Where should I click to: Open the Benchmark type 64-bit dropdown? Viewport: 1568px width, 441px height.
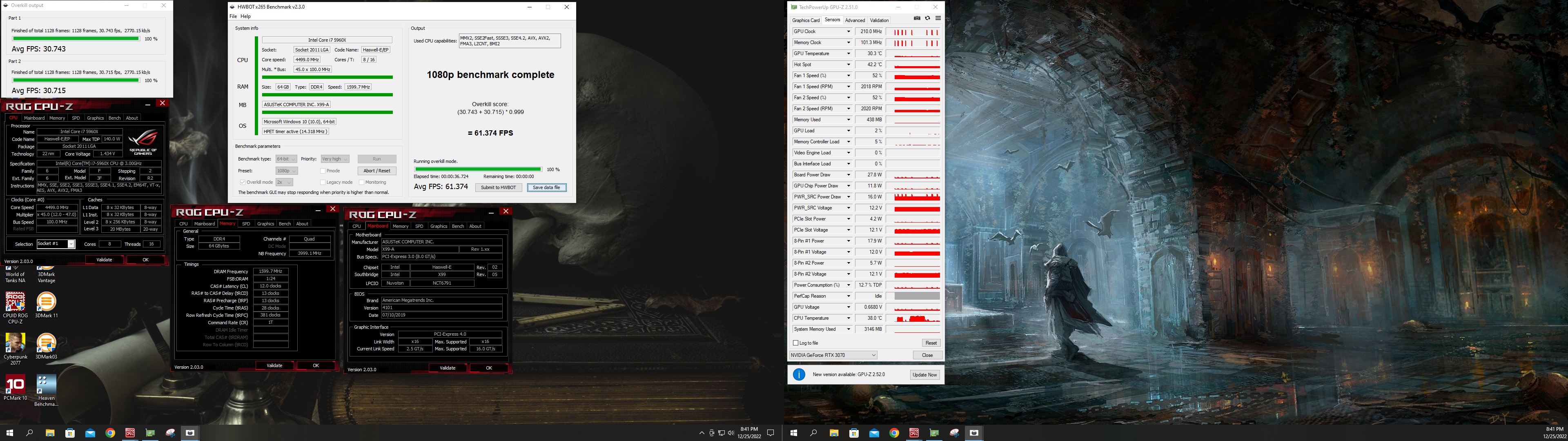tap(286, 159)
